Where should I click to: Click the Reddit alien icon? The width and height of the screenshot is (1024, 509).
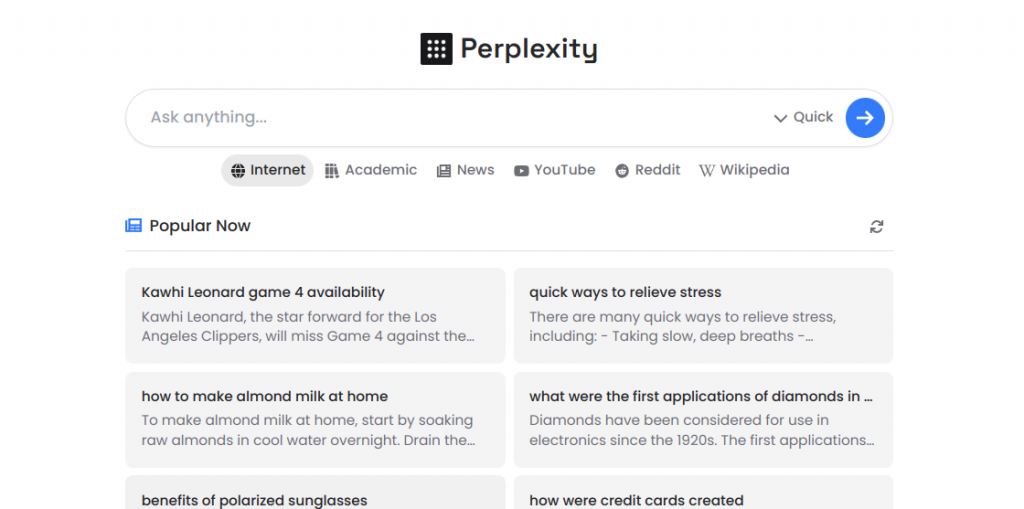(622, 171)
